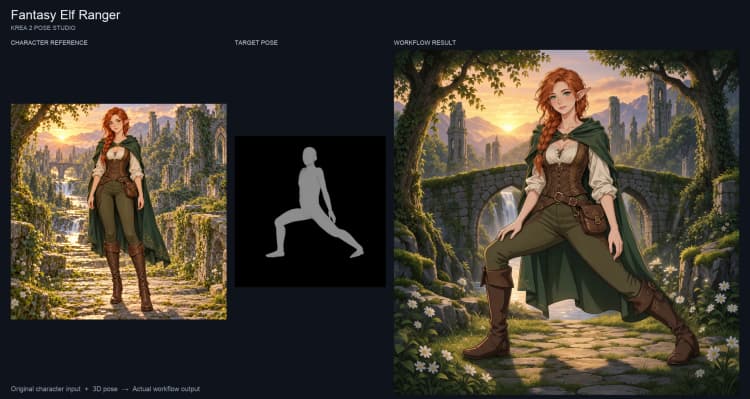Click the 'KREA 2 POSE STUDIO' subtitle
Screen dimensions: 750x399
(43, 28)
